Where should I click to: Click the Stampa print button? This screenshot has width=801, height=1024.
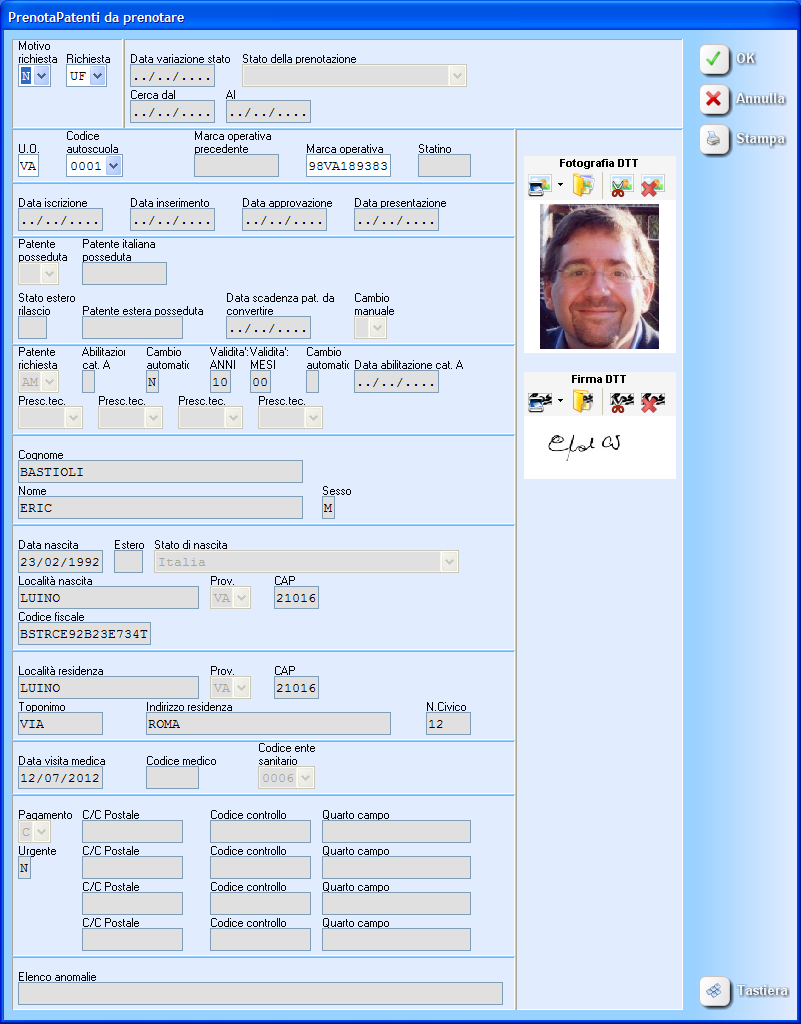[743, 139]
